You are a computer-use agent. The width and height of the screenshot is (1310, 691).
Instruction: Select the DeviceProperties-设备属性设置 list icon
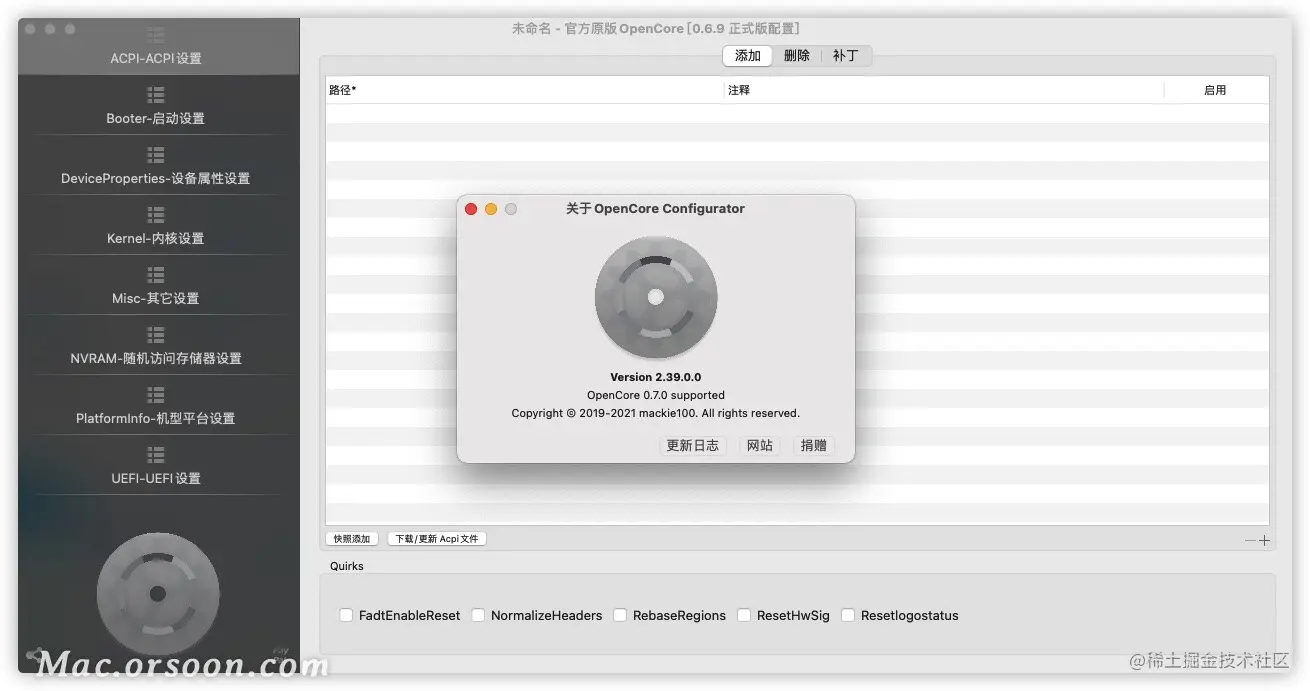pyautogui.click(x=155, y=155)
